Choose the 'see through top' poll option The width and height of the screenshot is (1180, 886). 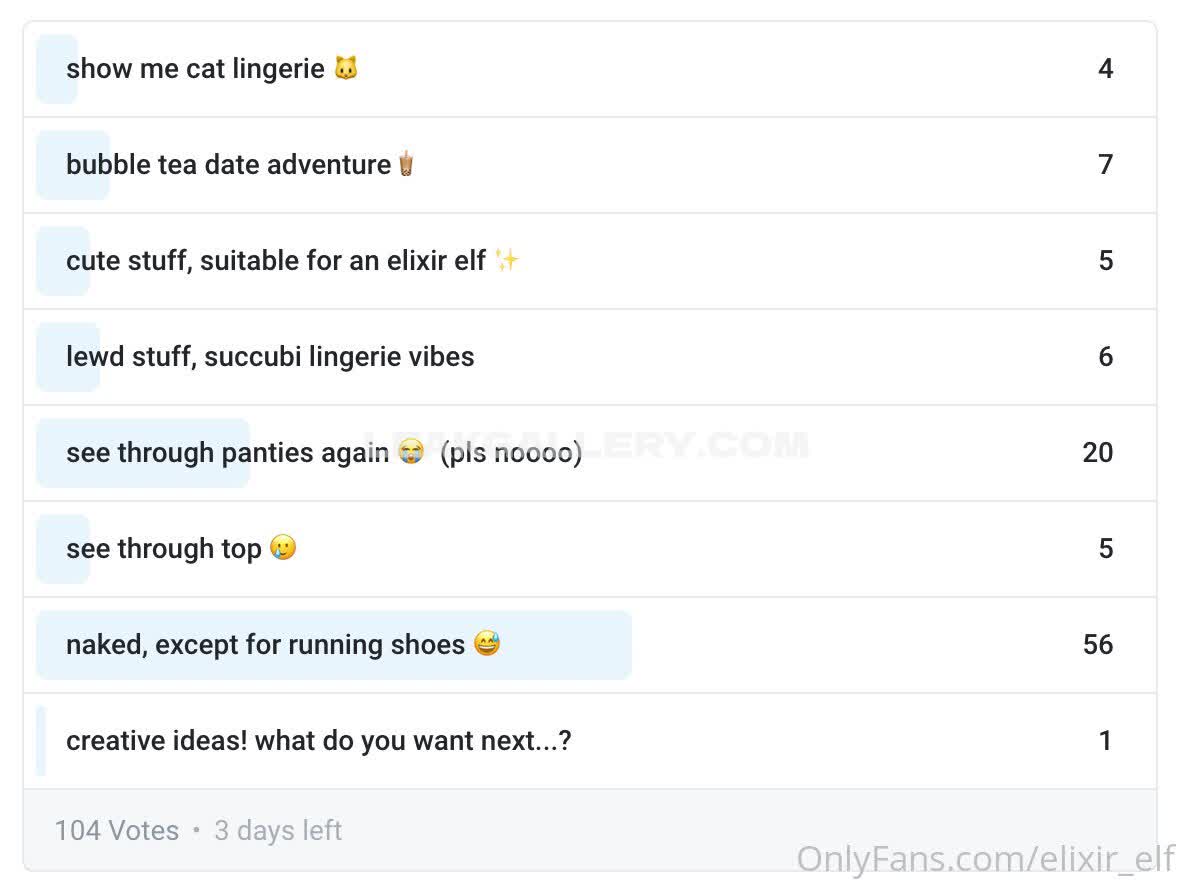point(590,549)
